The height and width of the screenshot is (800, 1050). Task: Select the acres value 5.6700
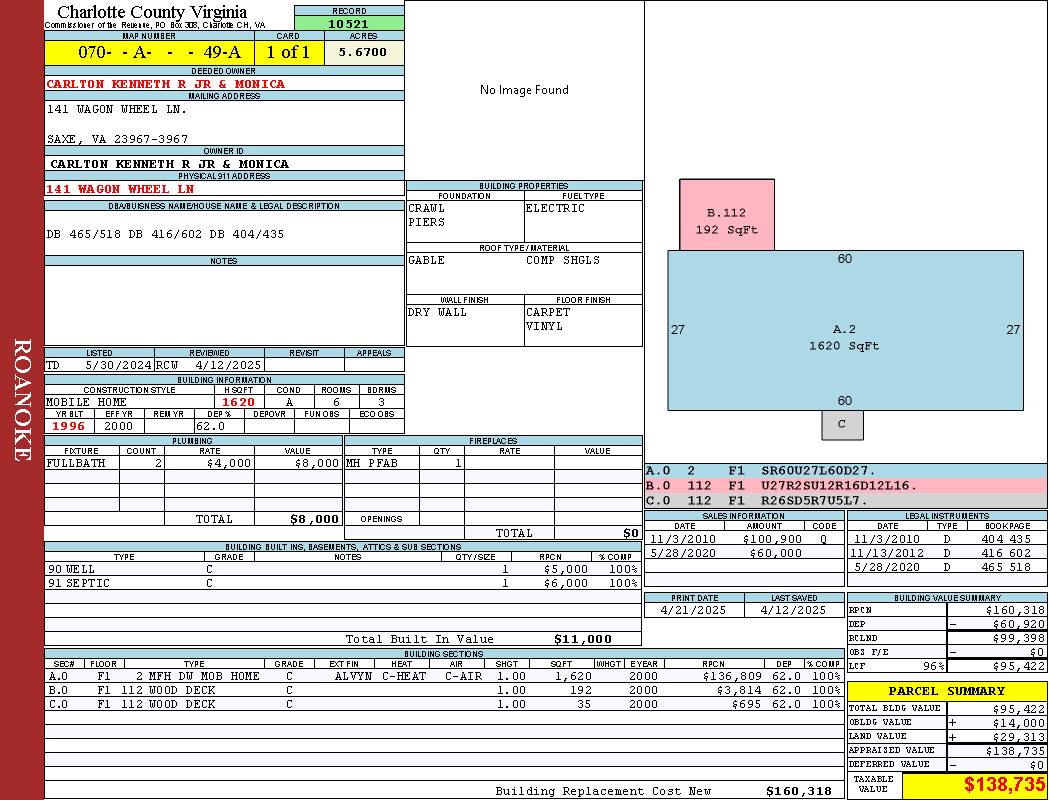363,52
